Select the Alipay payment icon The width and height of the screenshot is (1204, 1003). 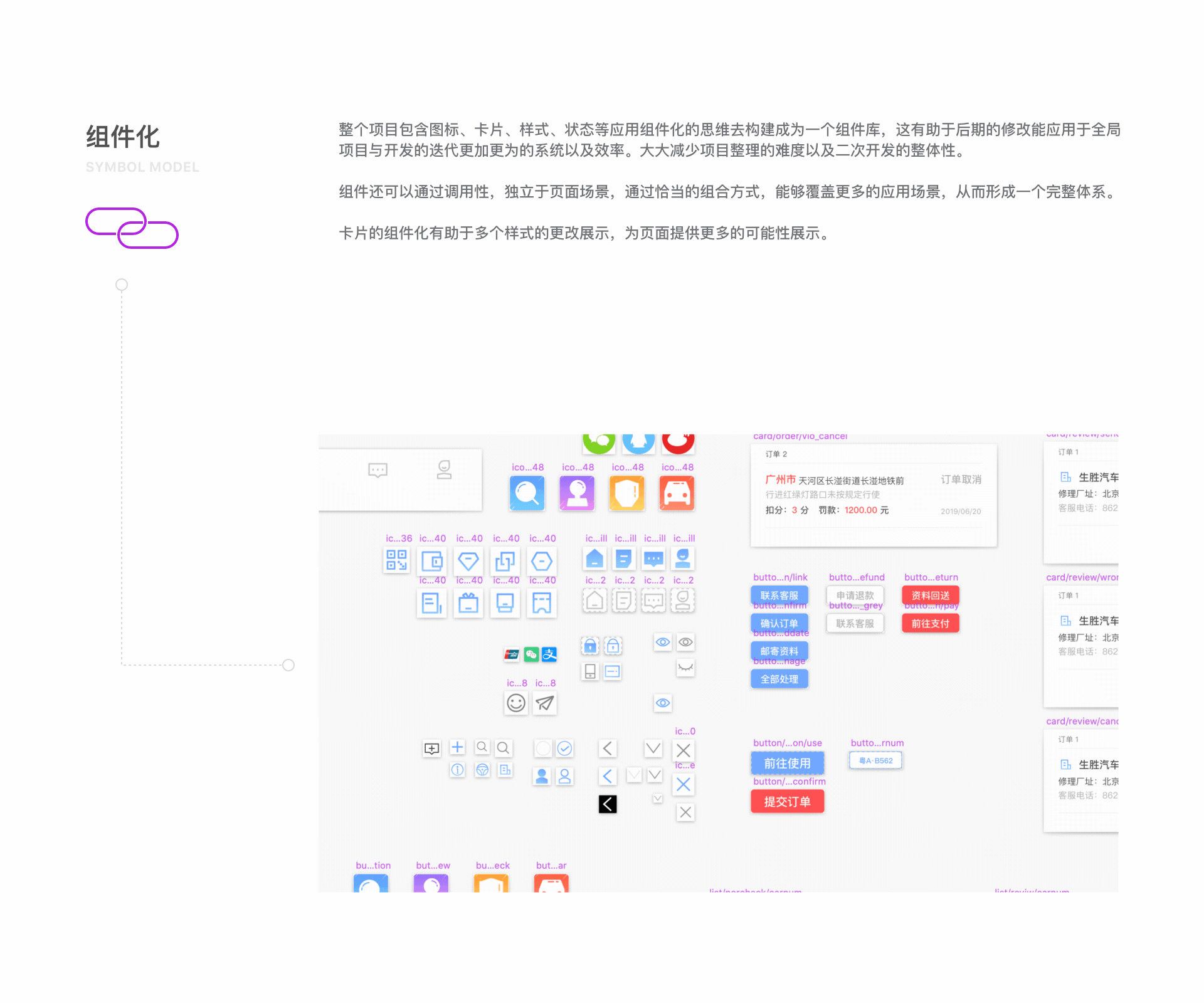[x=549, y=654]
